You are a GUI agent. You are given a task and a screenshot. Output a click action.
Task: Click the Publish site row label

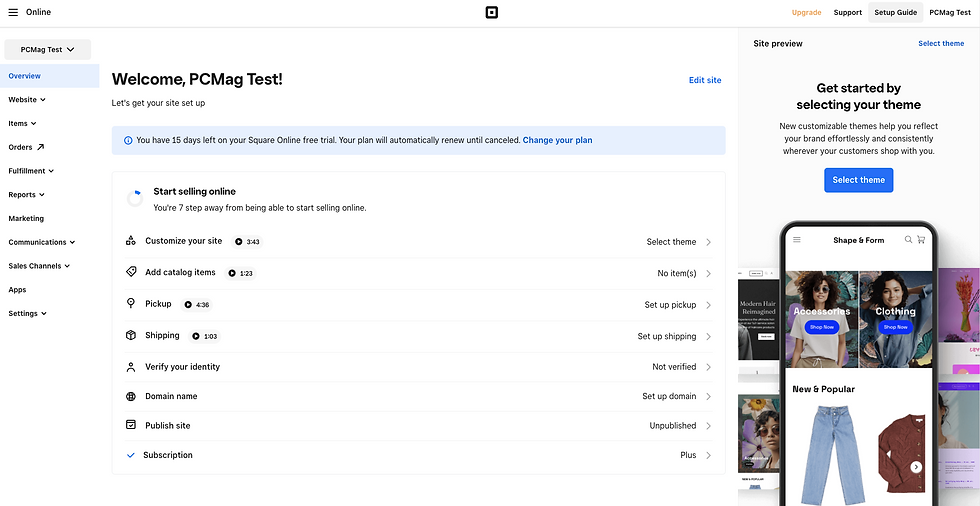(168, 425)
